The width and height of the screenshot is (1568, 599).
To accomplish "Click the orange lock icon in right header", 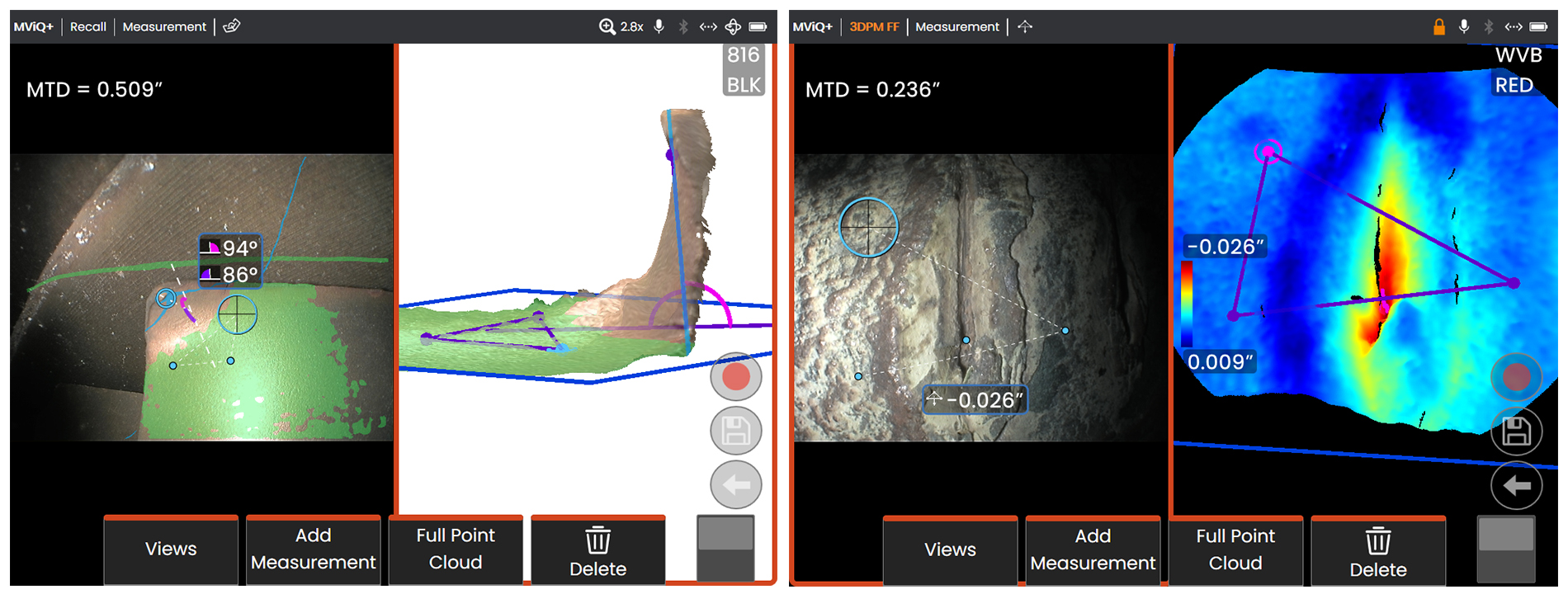I will 1439,26.
